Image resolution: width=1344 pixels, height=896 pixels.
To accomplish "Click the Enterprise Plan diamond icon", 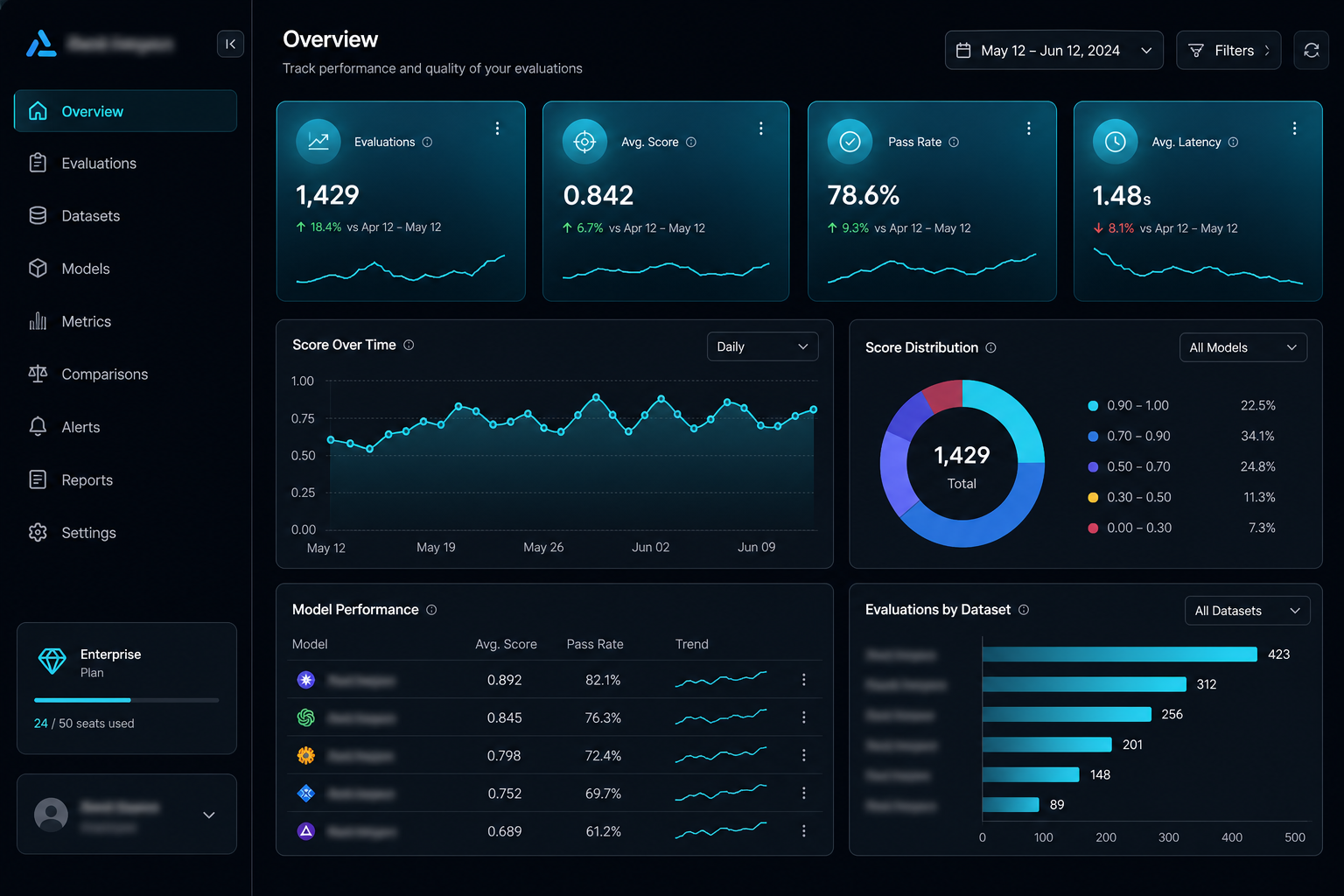I will pos(52,661).
